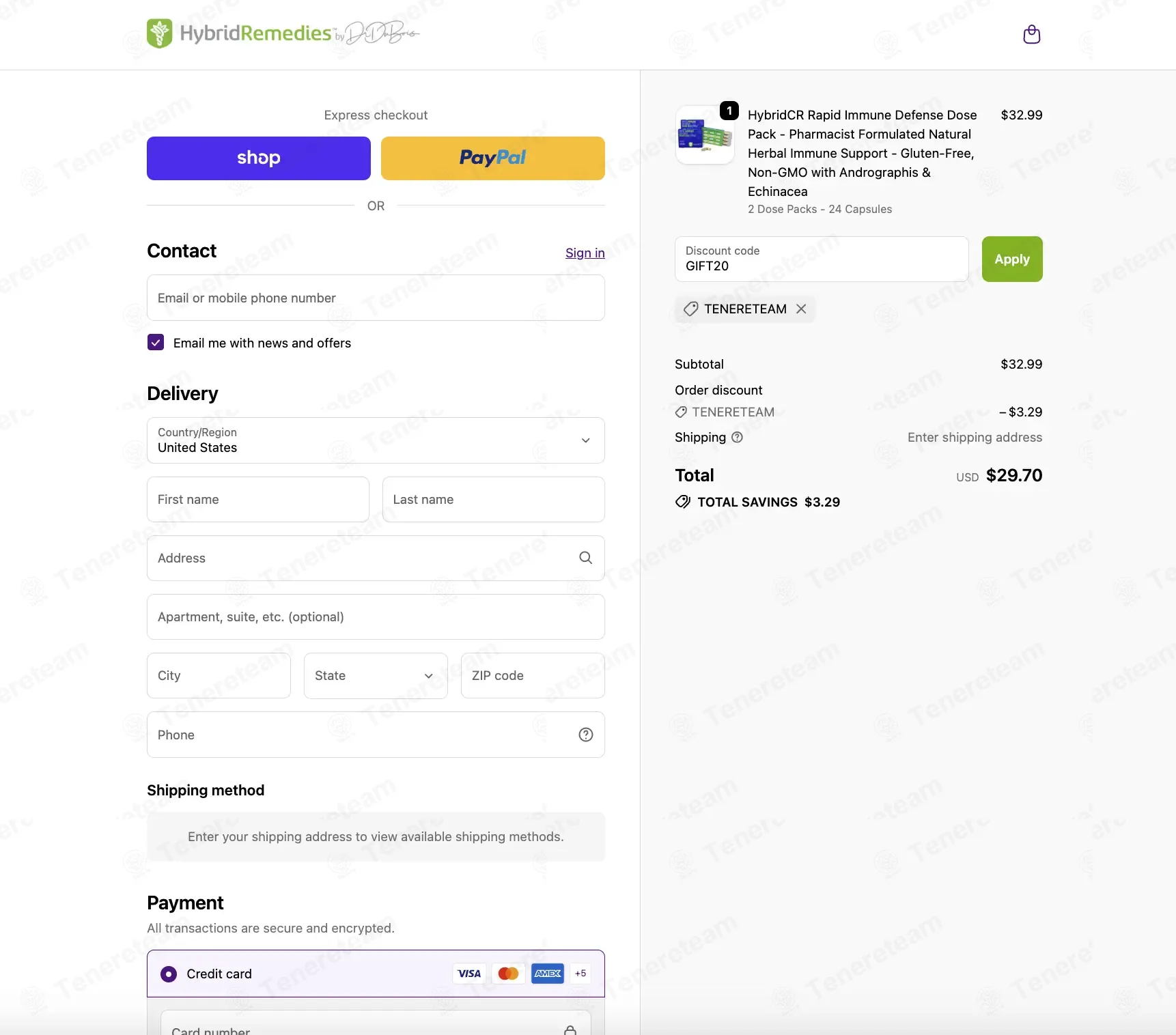Click the City field

click(219, 675)
